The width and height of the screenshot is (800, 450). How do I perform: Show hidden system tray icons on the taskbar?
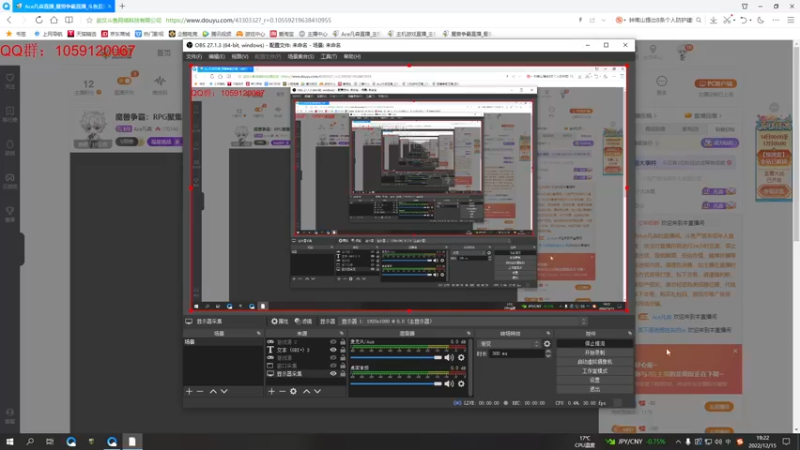(678, 441)
